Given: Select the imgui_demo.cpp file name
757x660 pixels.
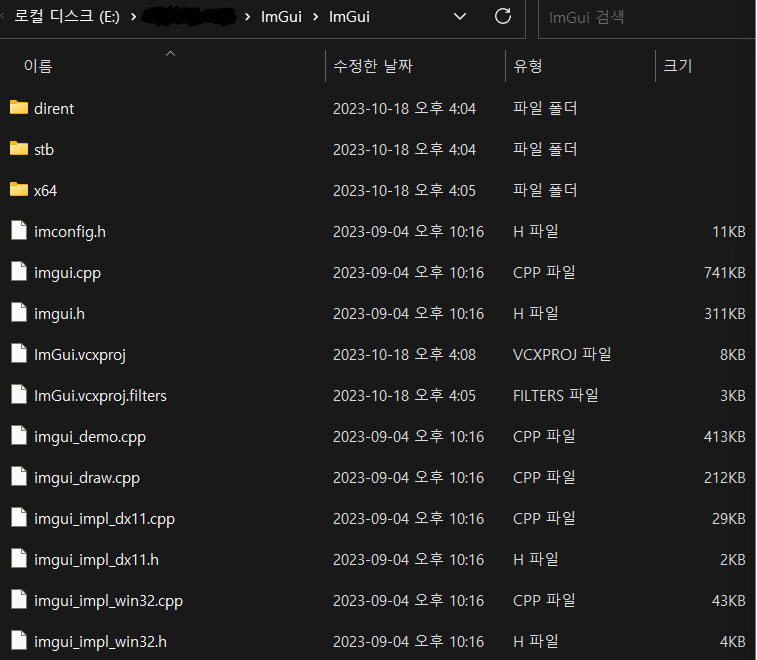Looking at the screenshot, I should pyautogui.click(x=90, y=437).
